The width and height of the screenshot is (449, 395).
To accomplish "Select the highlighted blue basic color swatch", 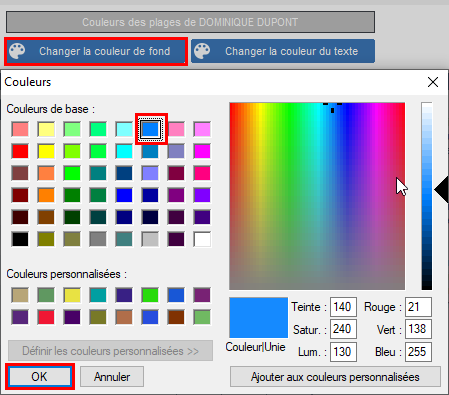I will [150, 129].
